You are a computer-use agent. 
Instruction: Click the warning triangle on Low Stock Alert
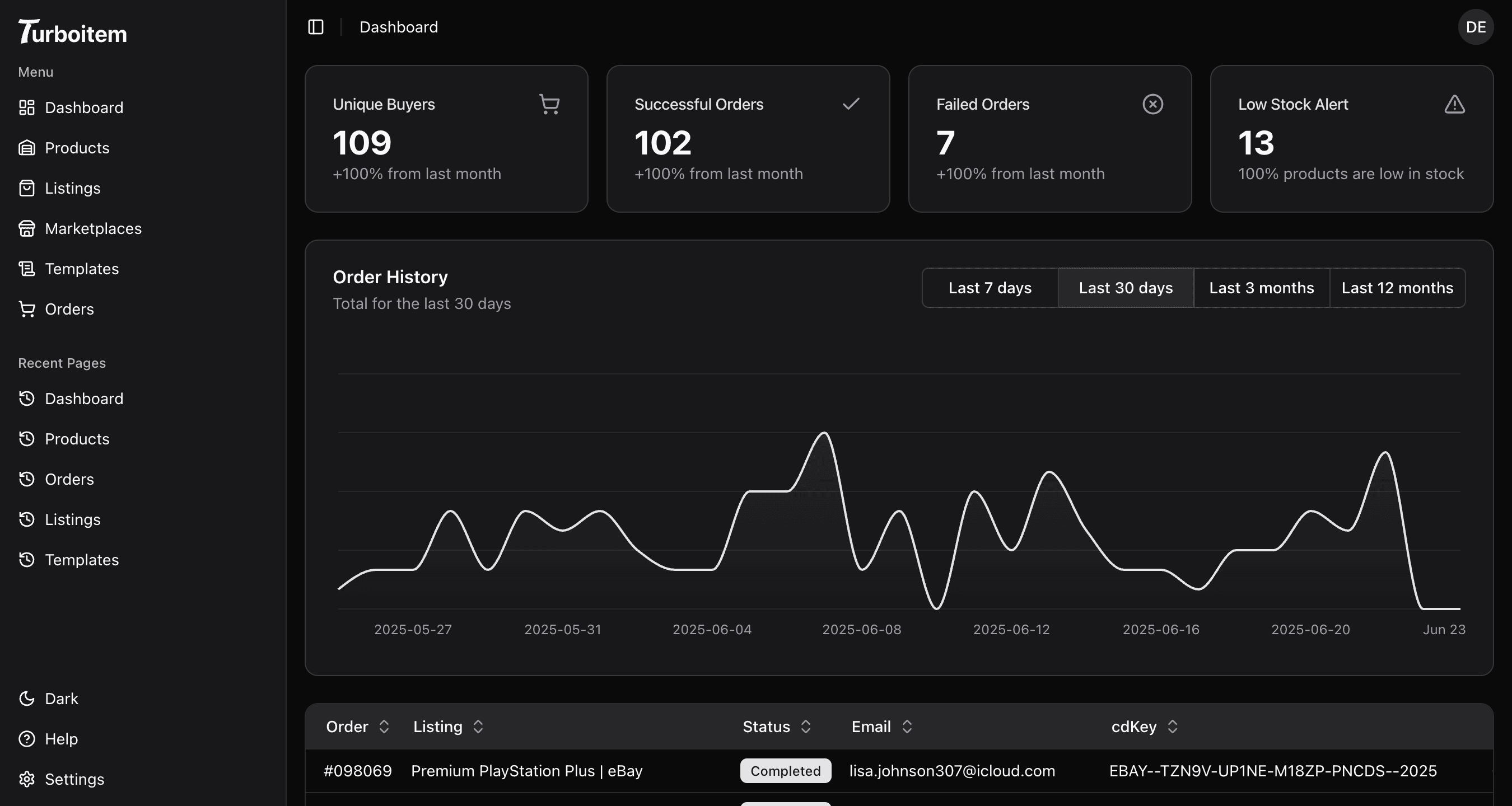[x=1454, y=104]
